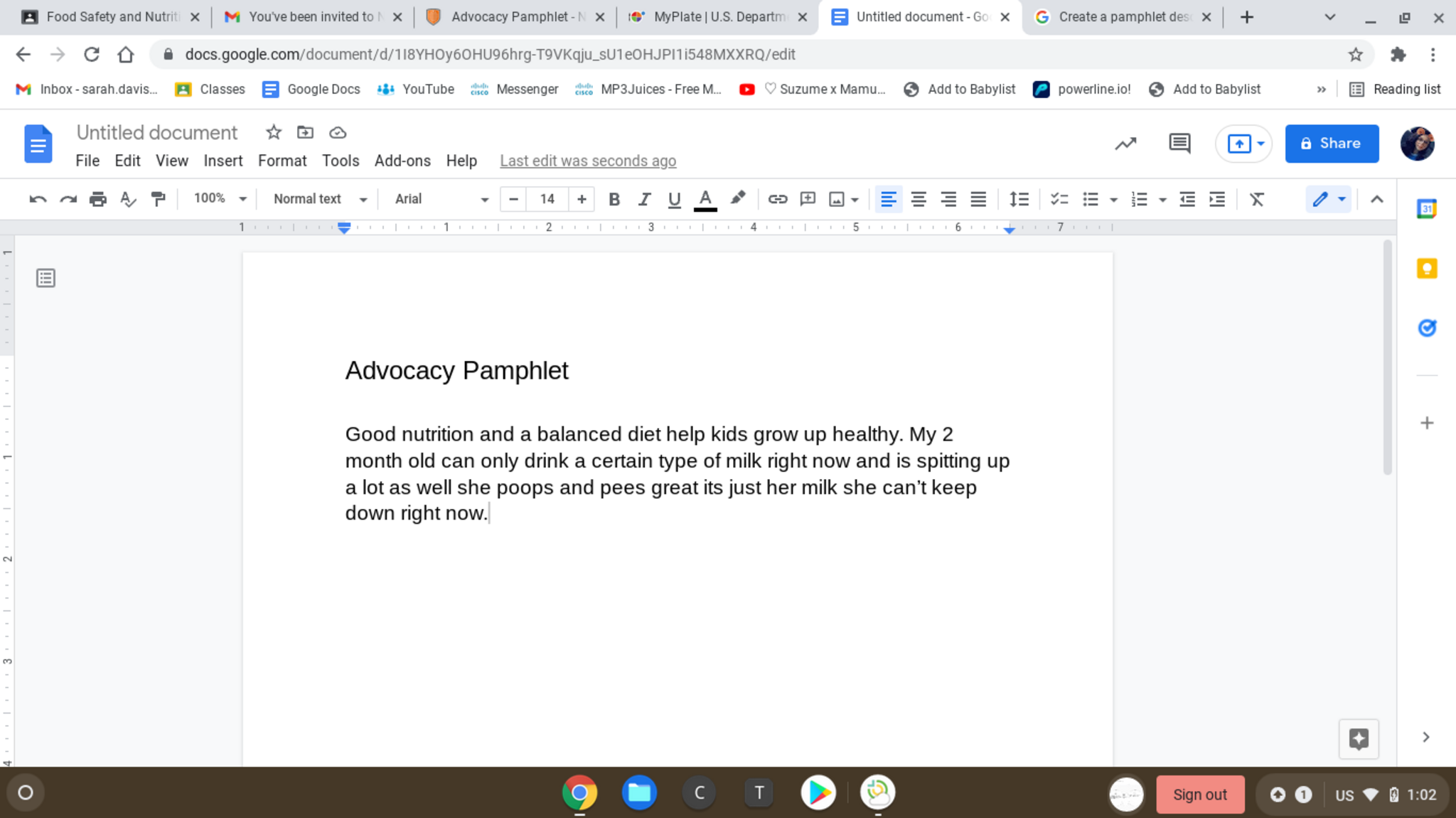Click the blue Share button

pyautogui.click(x=1331, y=144)
